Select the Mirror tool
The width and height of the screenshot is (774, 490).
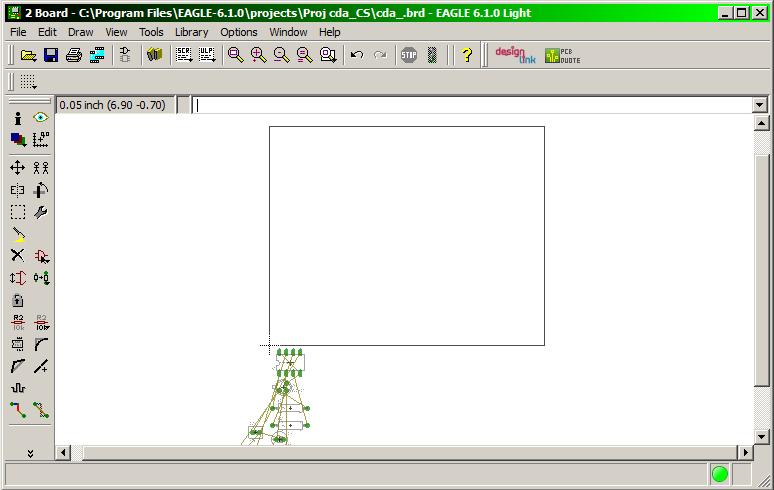click(x=18, y=190)
